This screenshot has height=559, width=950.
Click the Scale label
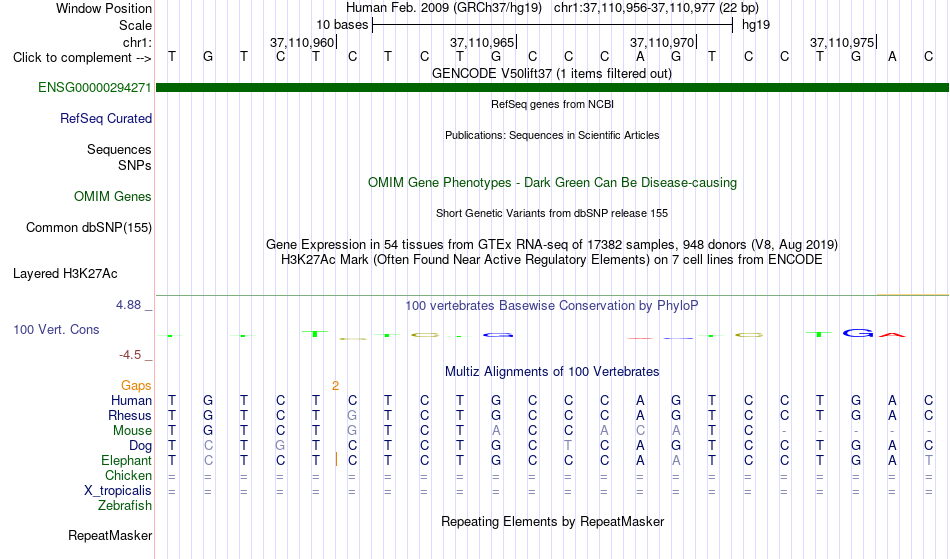coord(135,25)
